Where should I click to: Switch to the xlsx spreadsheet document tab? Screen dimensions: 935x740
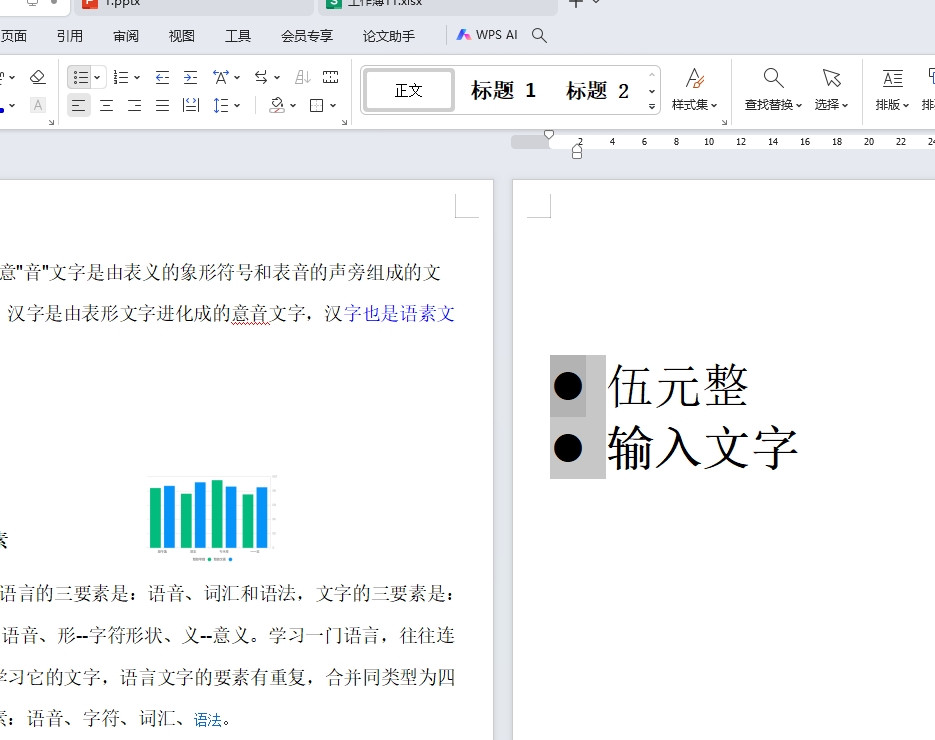[x=439, y=5]
